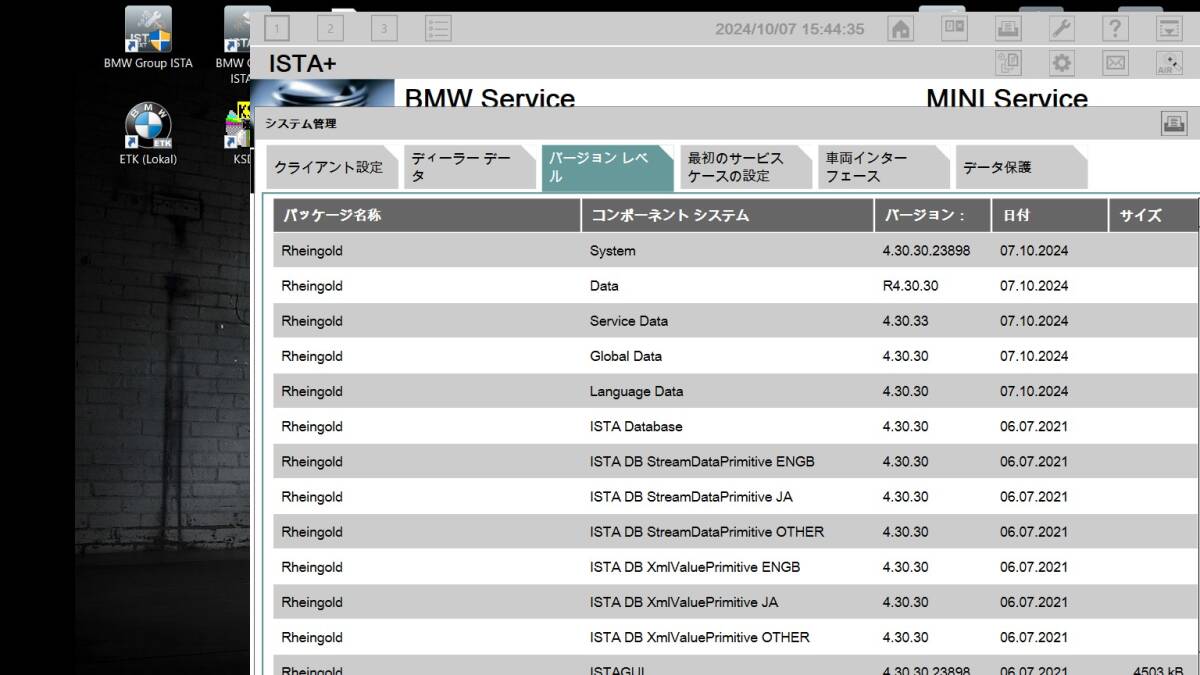The width and height of the screenshot is (1200, 675).
Task: Select the バージョン レベル tab
Action: (x=606, y=167)
